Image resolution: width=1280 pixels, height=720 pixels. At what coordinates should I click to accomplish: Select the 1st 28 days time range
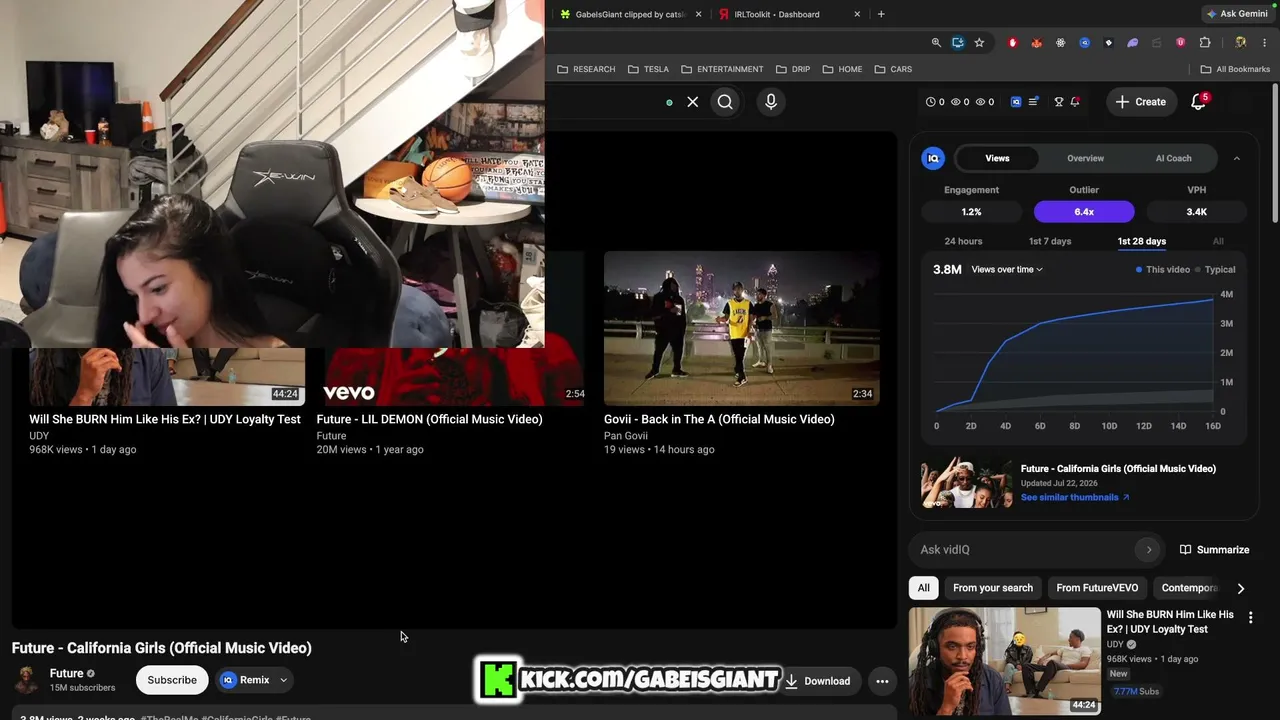(1141, 241)
